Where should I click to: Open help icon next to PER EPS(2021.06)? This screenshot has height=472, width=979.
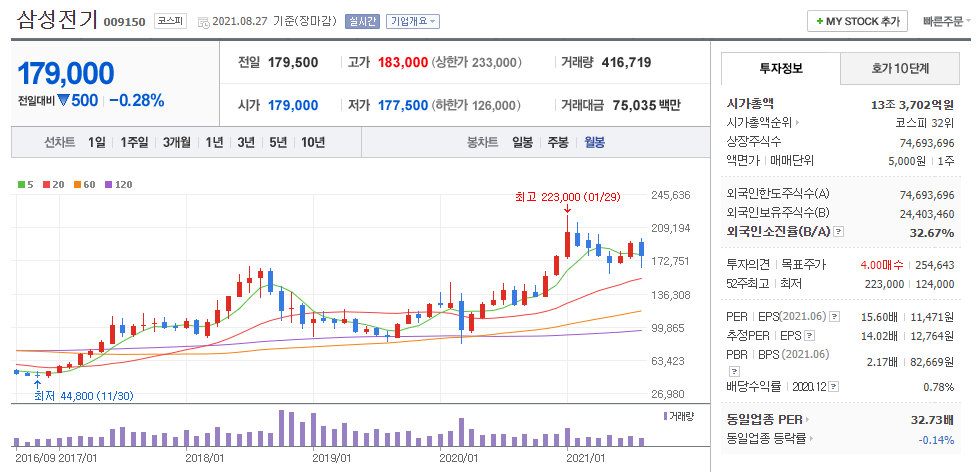835,317
